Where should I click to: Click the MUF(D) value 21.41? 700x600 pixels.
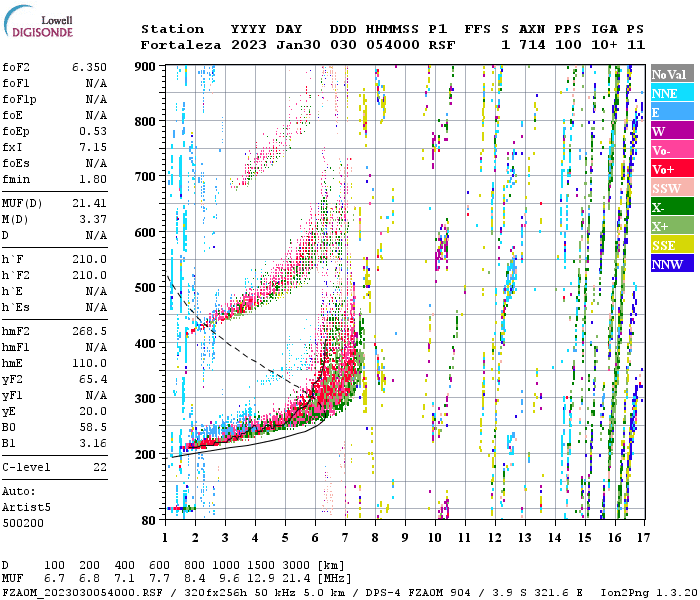point(89,204)
